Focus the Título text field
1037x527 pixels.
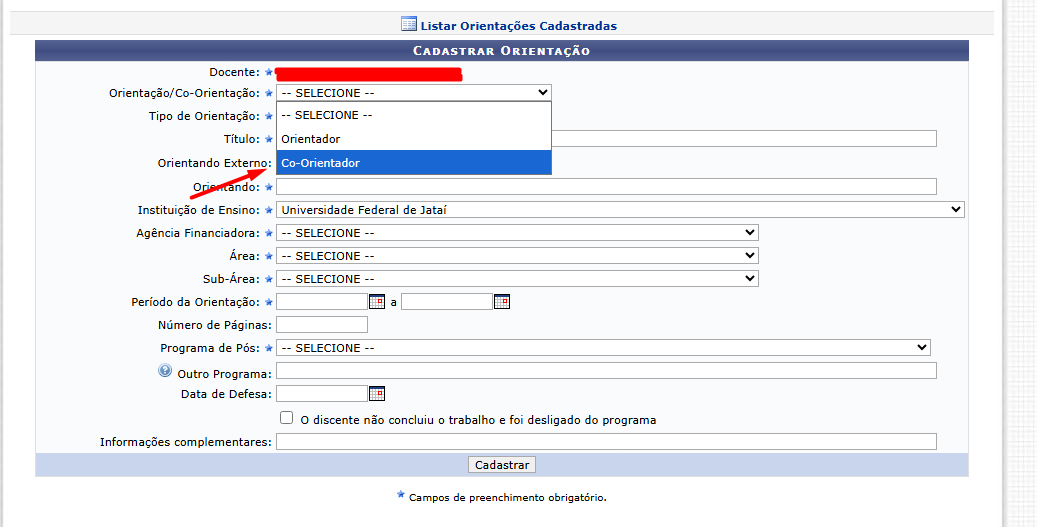click(x=744, y=138)
